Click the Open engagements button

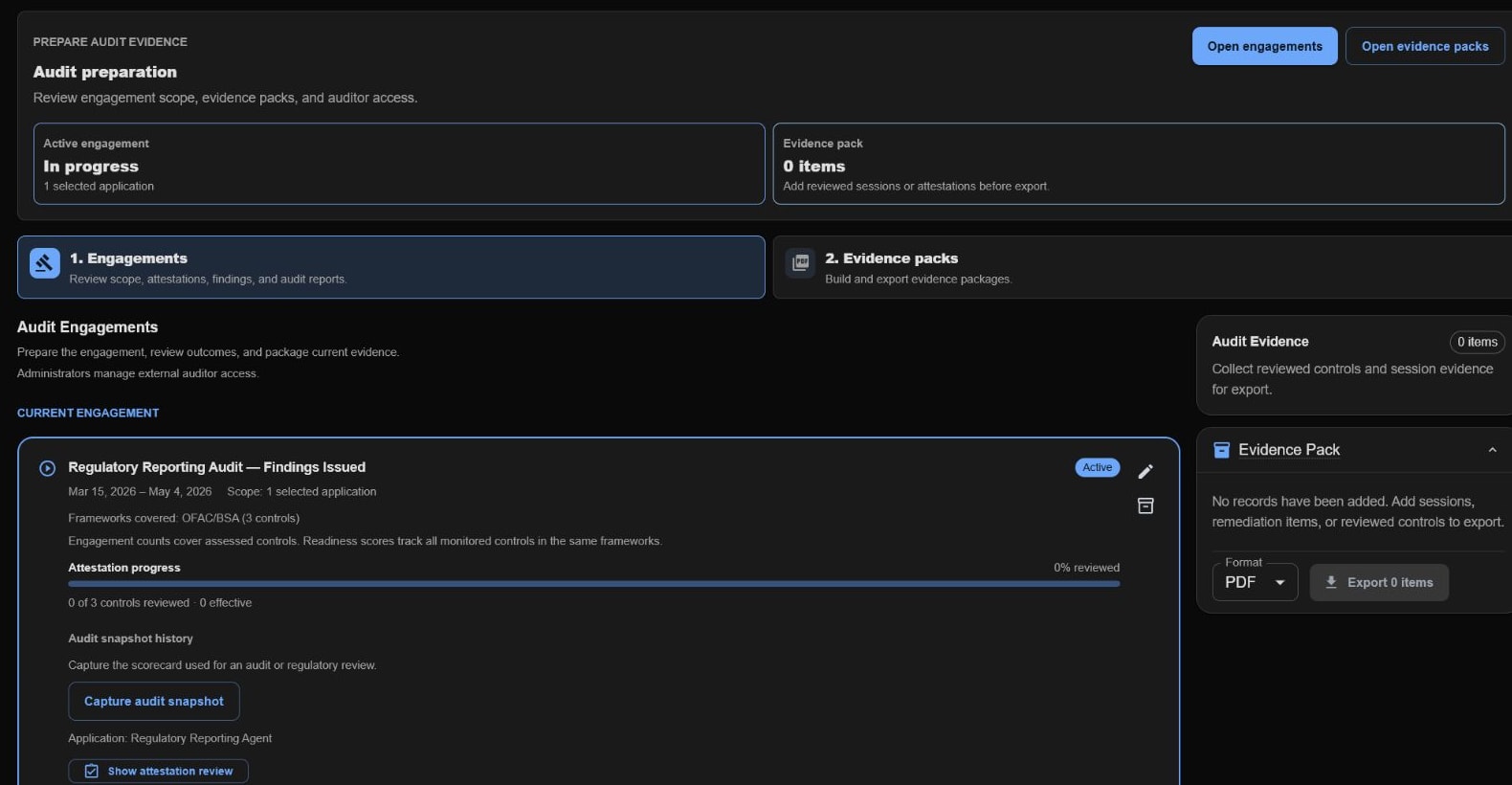1264,46
